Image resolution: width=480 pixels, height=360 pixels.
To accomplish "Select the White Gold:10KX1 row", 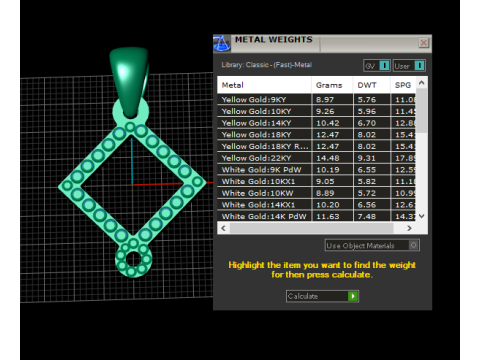I will [316, 181].
